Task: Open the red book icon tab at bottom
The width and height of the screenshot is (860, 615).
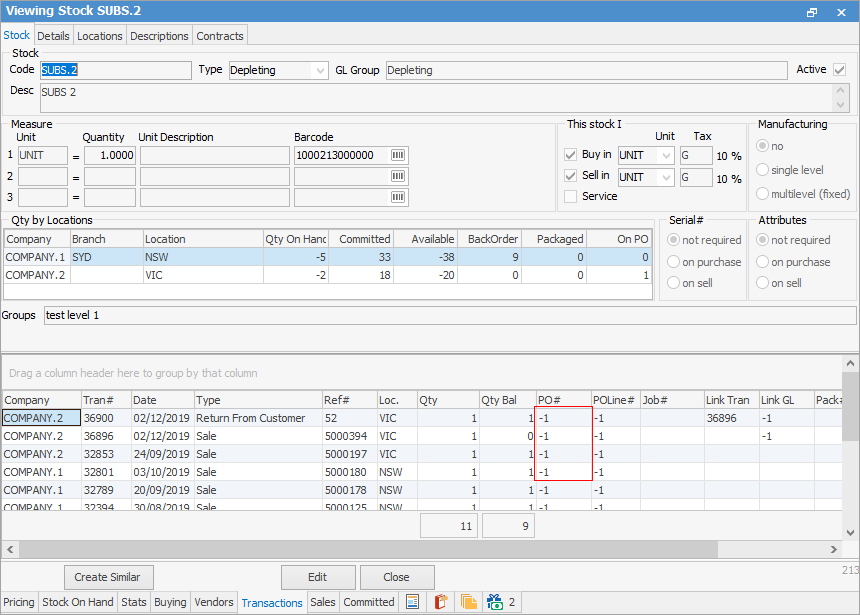Action: (x=439, y=602)
